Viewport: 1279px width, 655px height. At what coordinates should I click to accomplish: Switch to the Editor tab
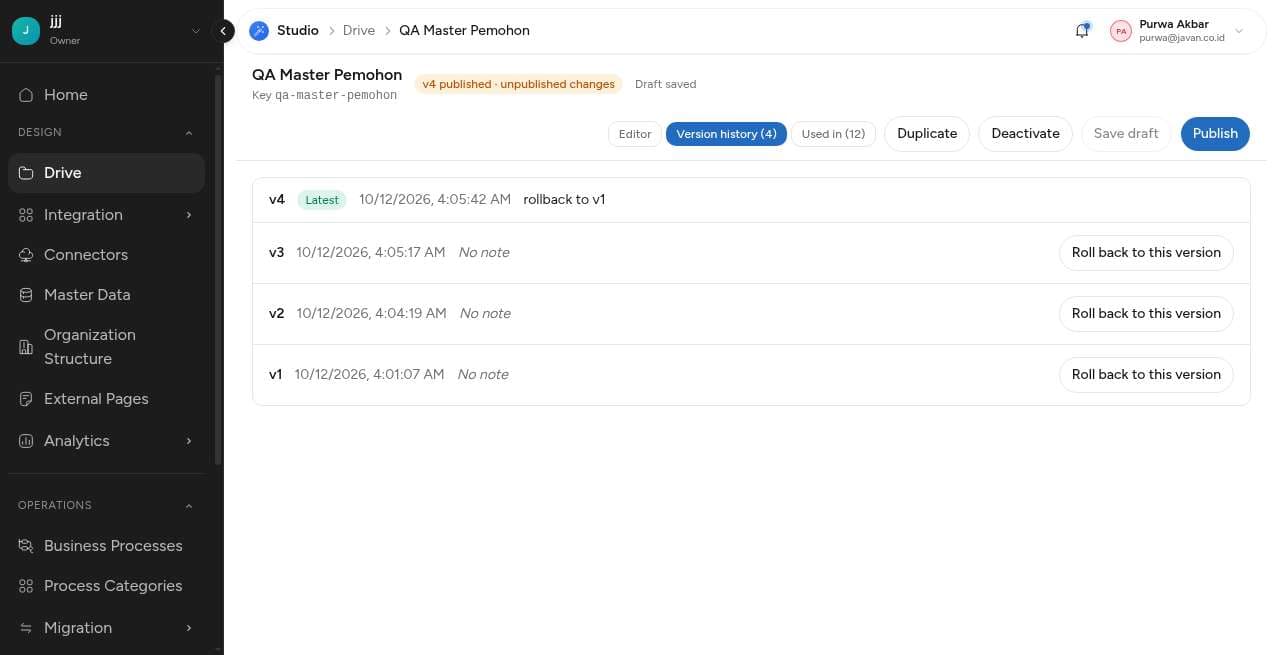coord(635,134)
